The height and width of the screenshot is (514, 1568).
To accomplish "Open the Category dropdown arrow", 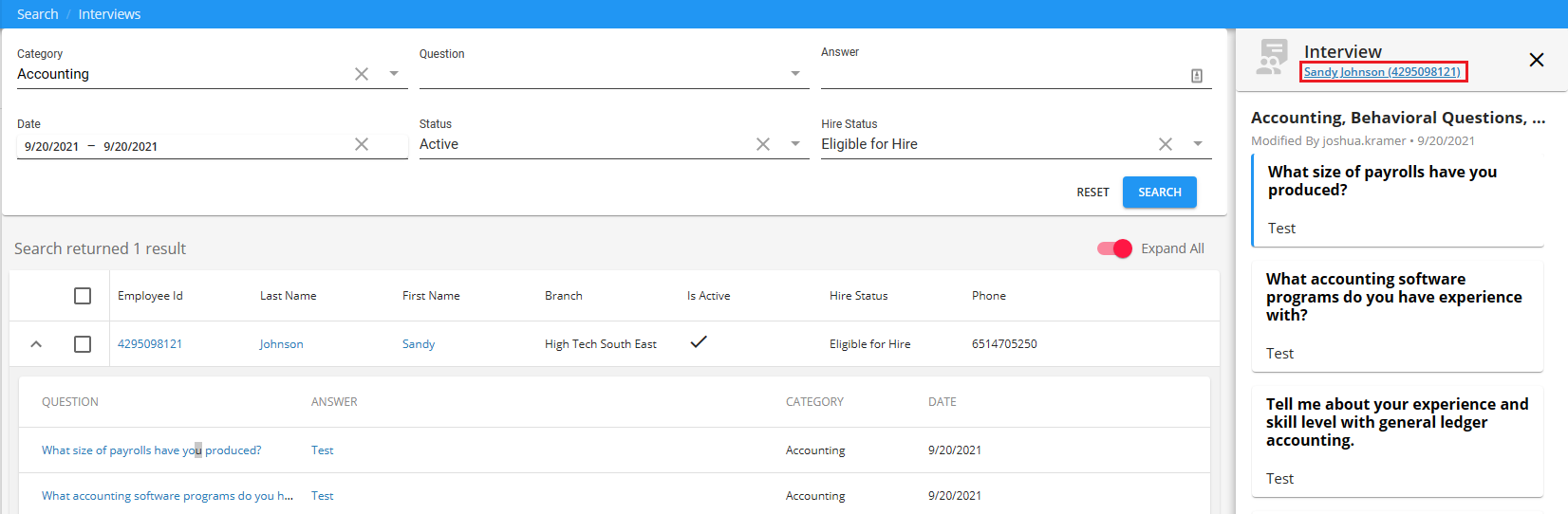I will pyautogui.click(x=394, y=74).
